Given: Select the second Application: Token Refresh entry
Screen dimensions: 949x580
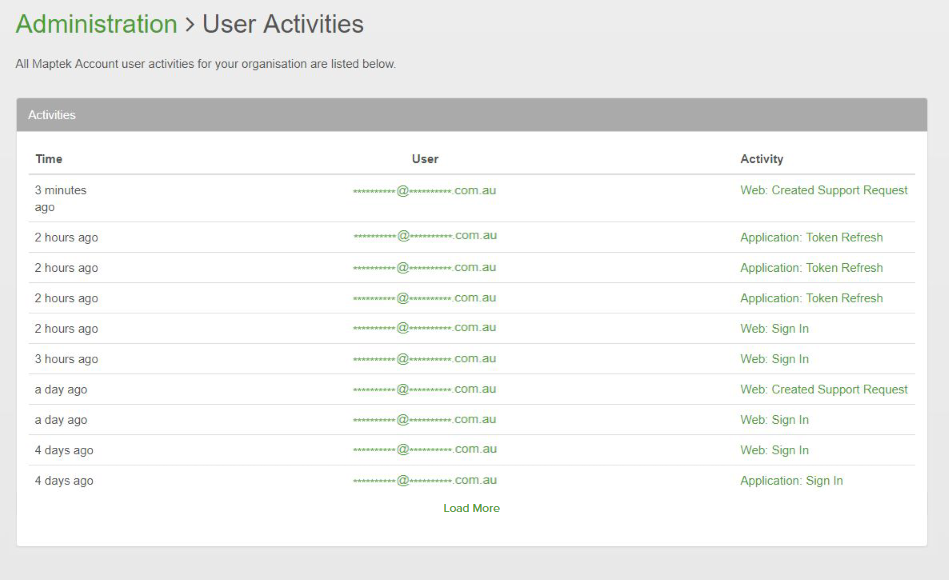Looking at the screenshot, I should 811,268.
